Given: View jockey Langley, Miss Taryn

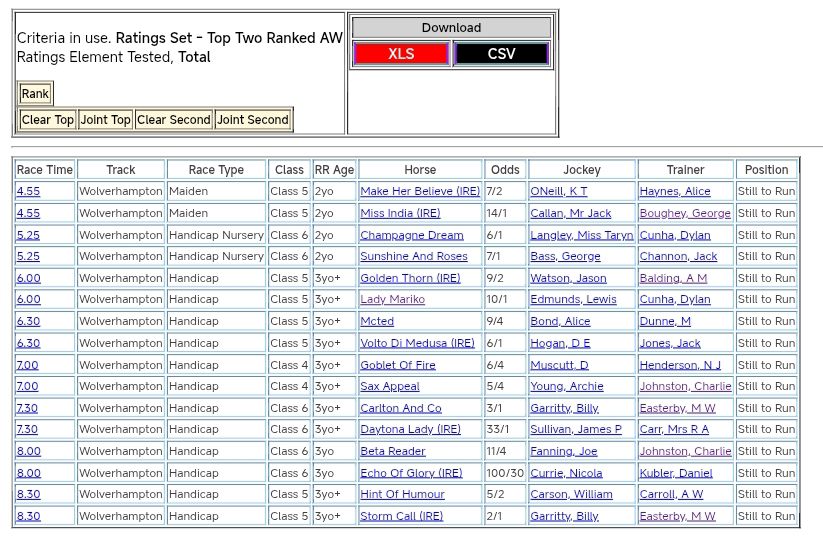Looking at the screenshot, I should [x=581, y=235].
